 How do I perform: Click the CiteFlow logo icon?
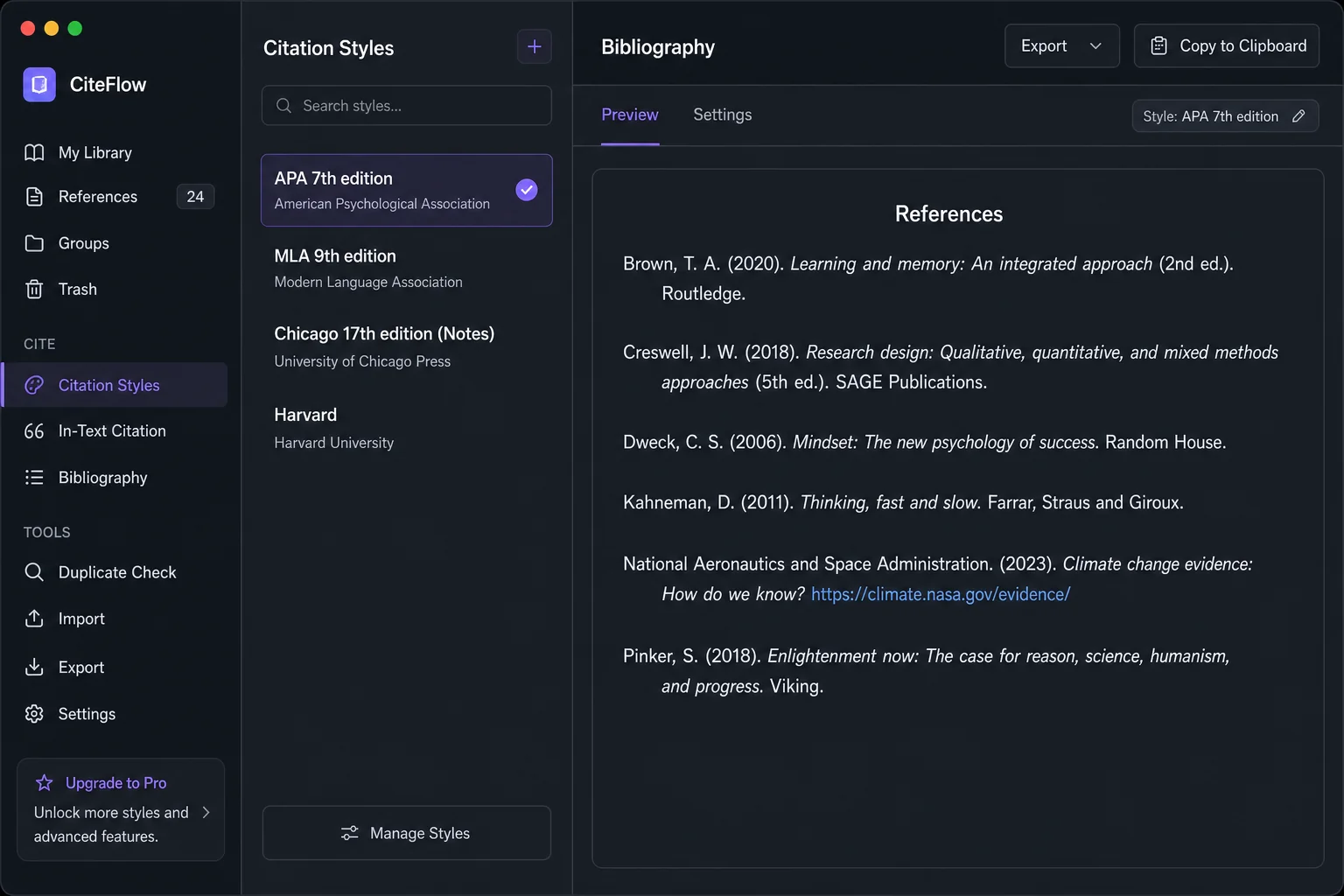click(39, 85)
